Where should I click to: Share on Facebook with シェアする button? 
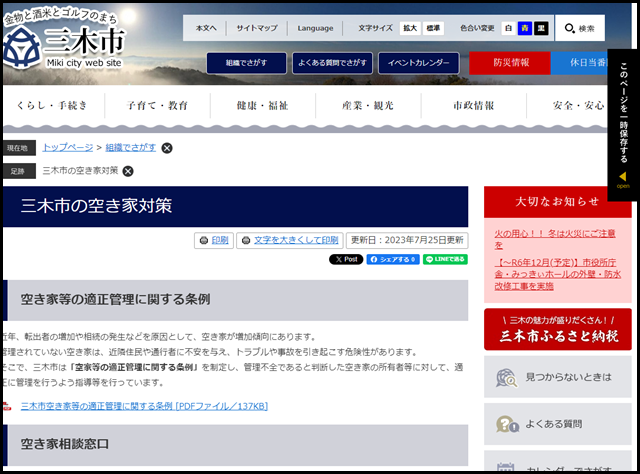tap(393, 259)
